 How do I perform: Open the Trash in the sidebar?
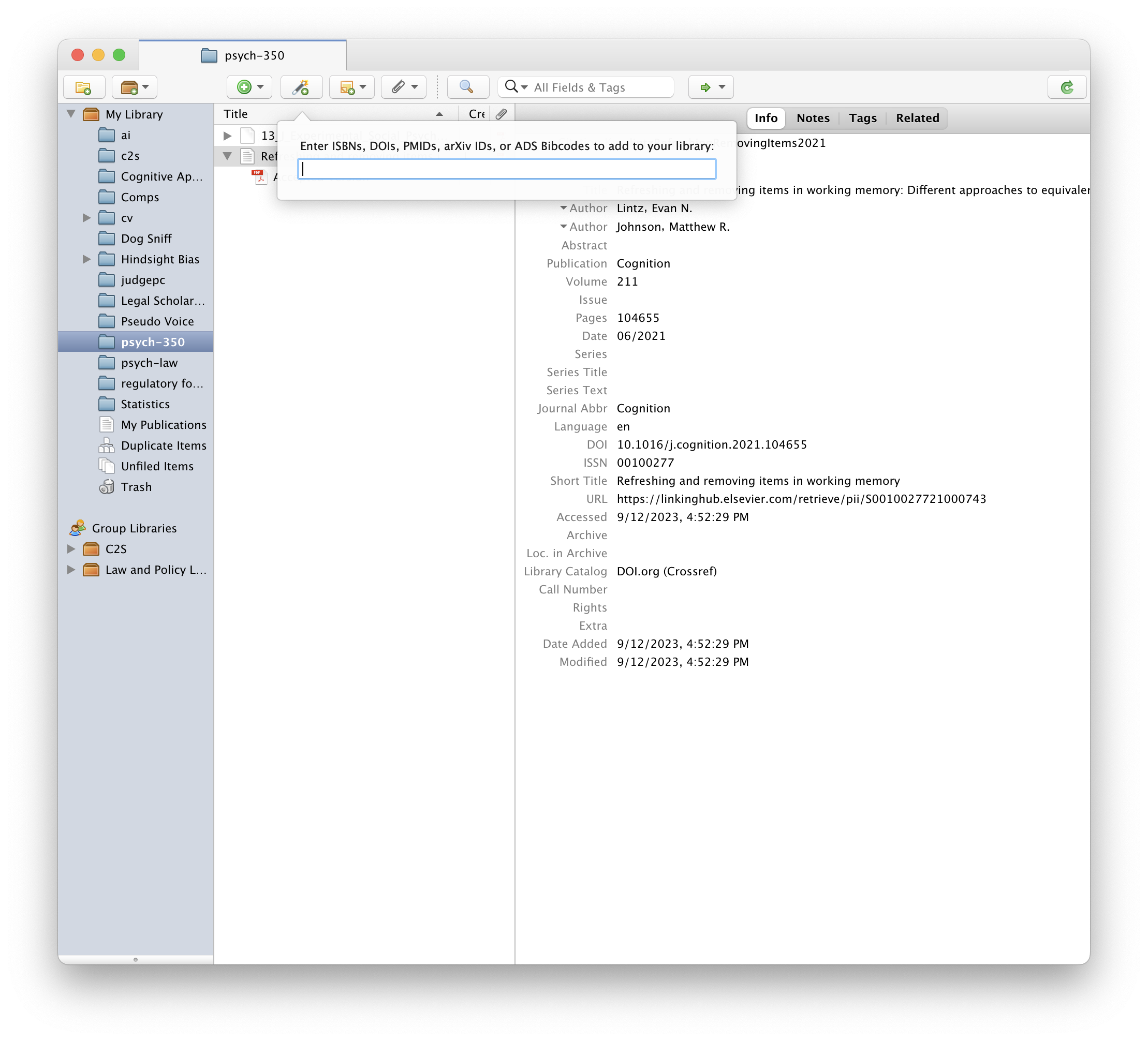coord(136,487)
